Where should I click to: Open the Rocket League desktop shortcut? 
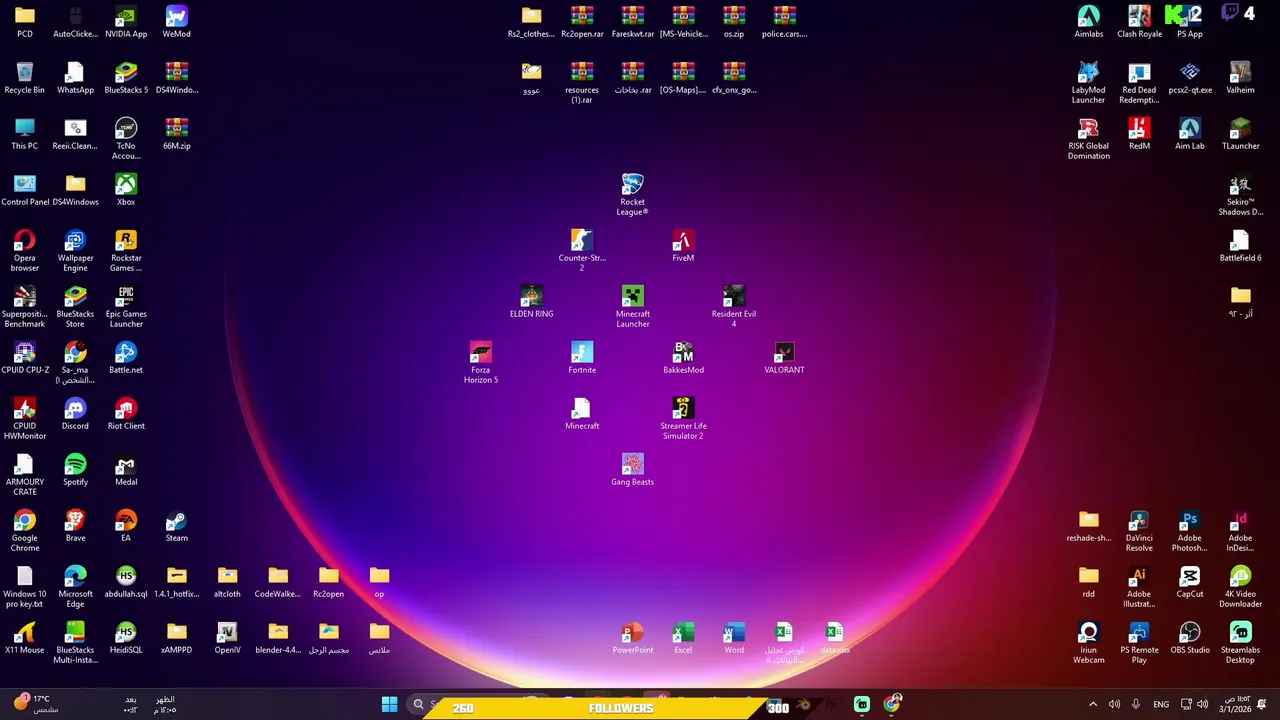click(x=632, y=194)
